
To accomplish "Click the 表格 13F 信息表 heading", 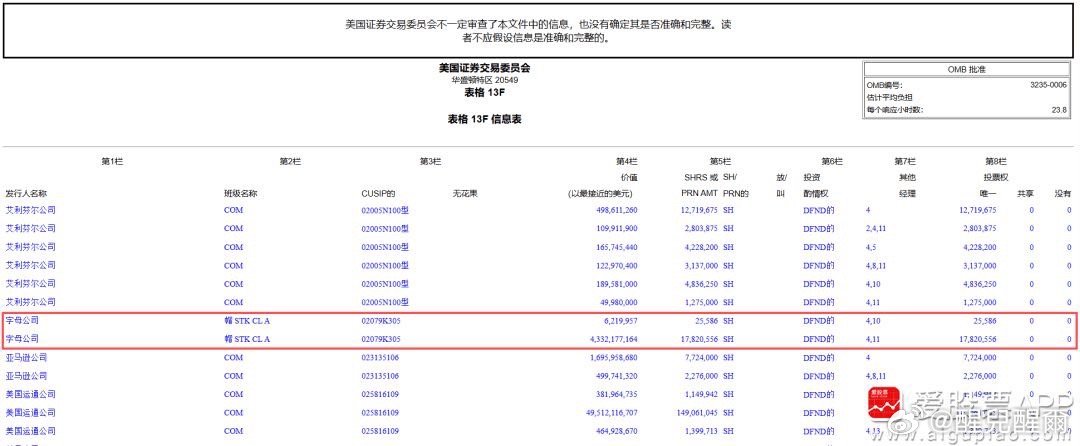I will coord(485,119).
